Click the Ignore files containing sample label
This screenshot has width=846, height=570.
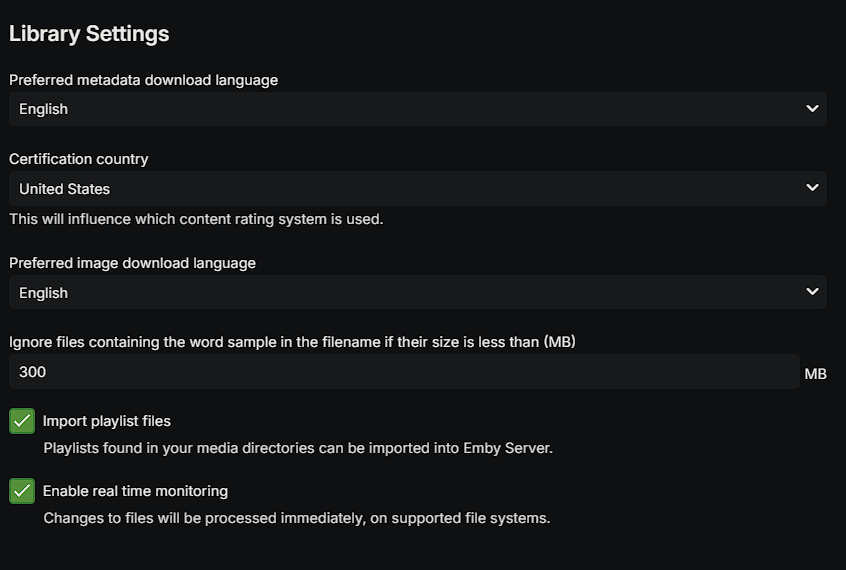[x=292, y=342]
